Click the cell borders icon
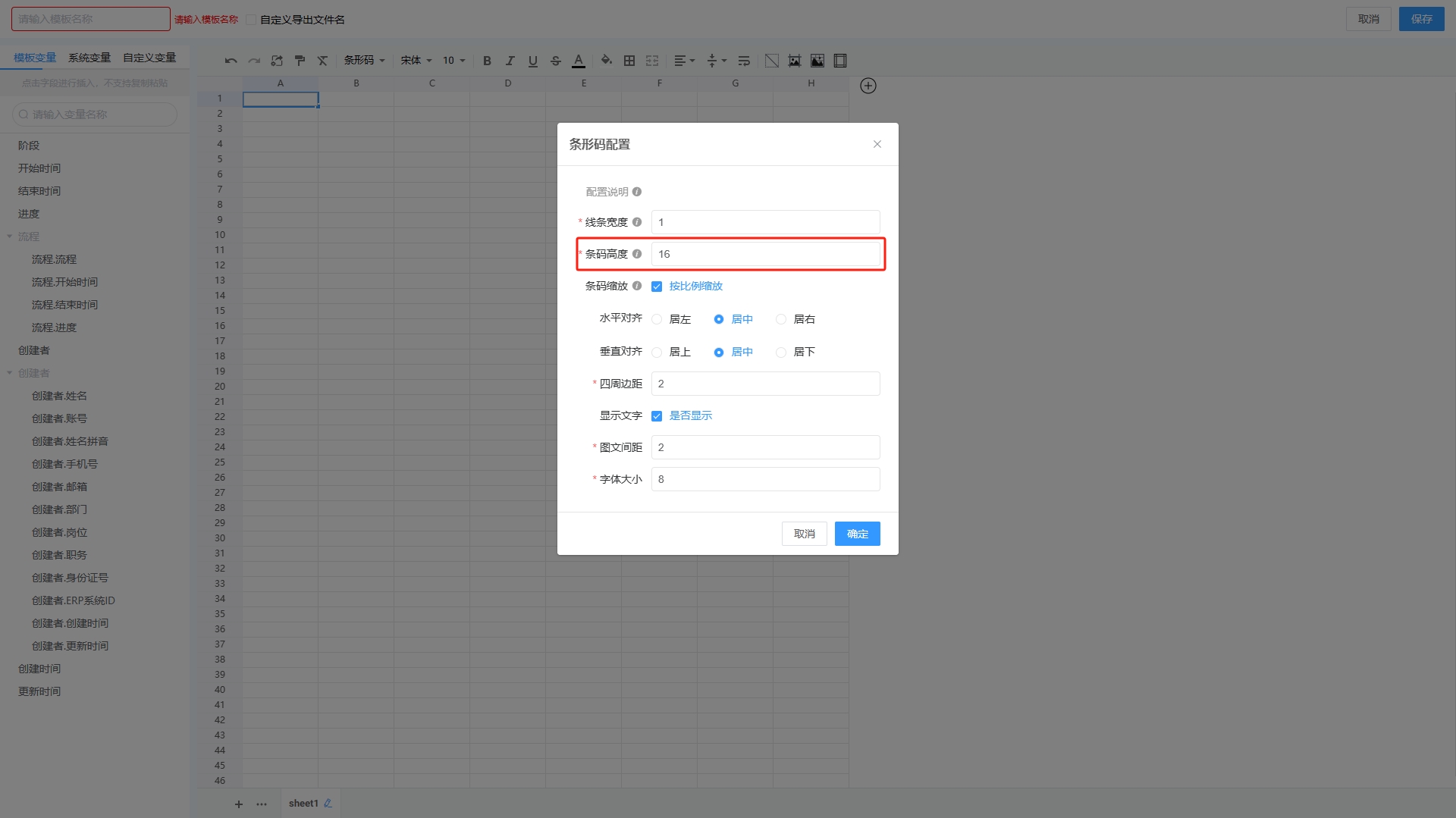 (629, 61)
